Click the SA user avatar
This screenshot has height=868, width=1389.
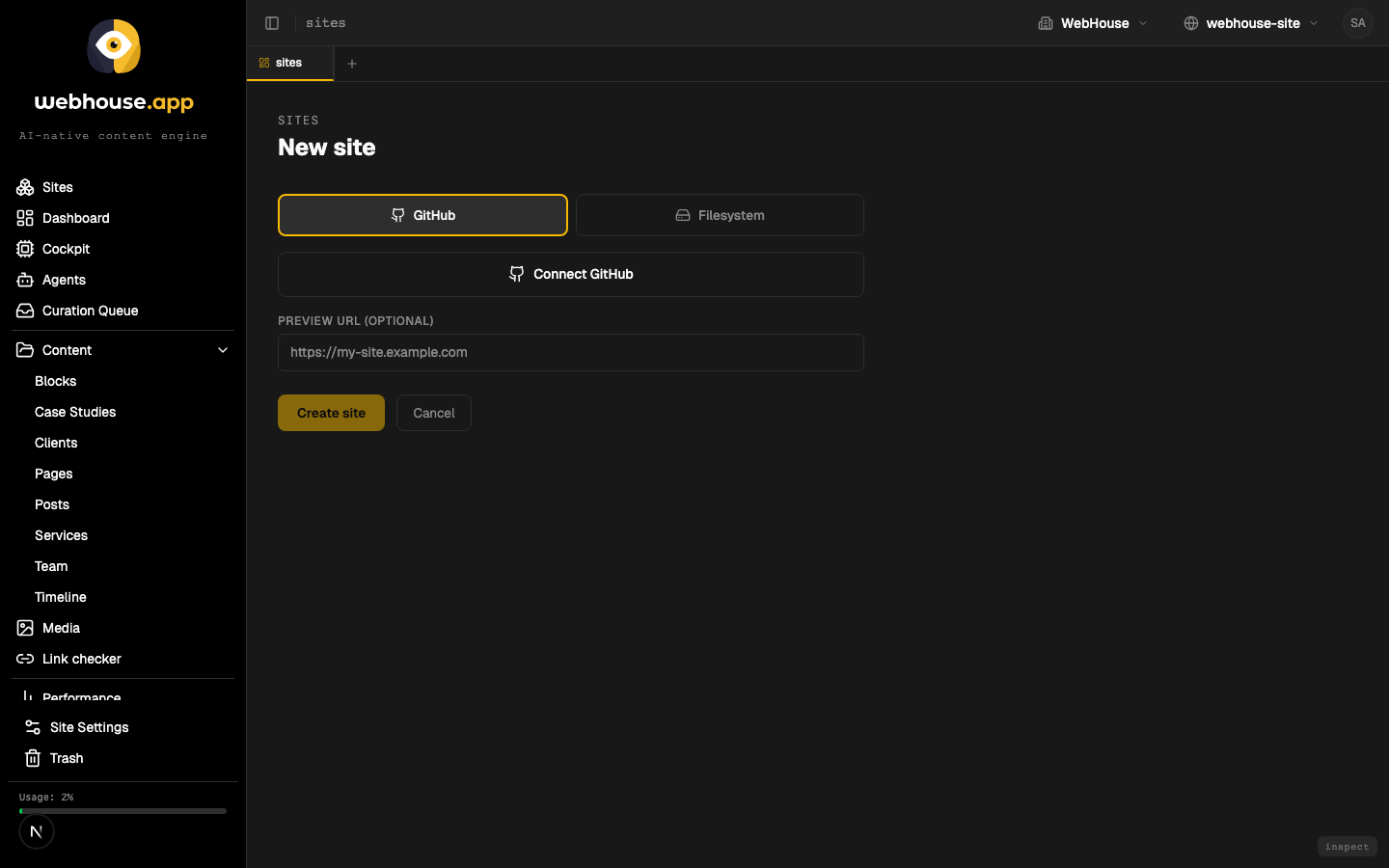click(x=1358, y=23)
